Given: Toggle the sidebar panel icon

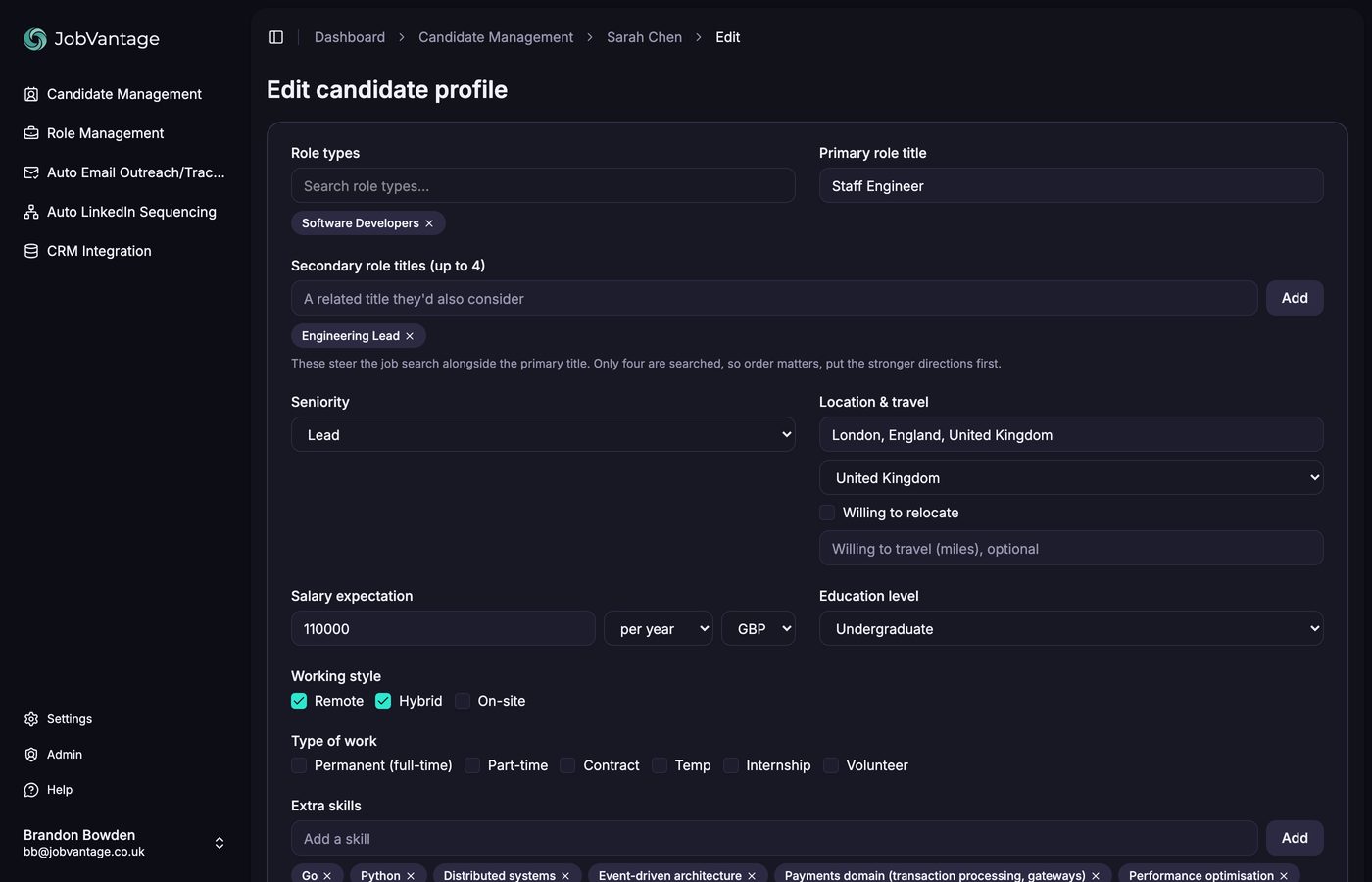Looking at the screenshot, I should coord(276,37).
